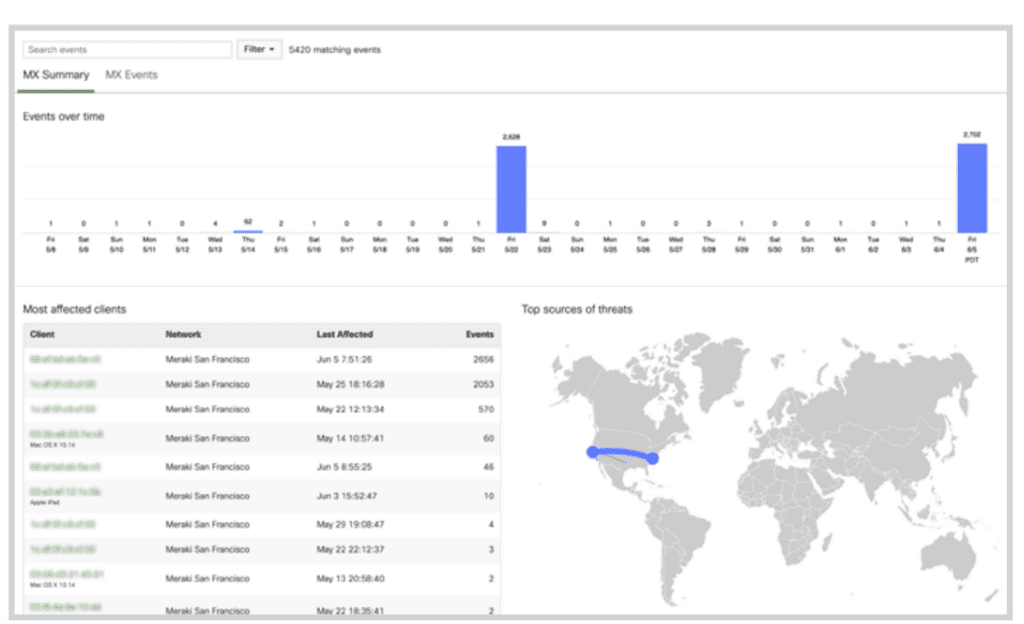Click the 'Top sources of threats' heading
Image resolution: width=1024 pixels, height=624 pixels.
577,309
